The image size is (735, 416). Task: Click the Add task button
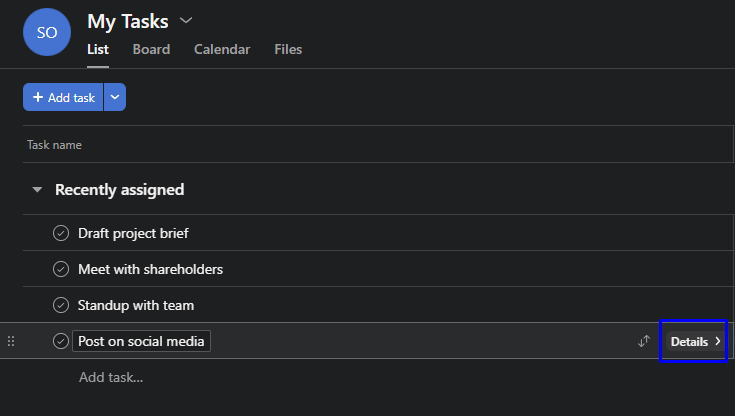pyautogui.click(x=63, y=97)
